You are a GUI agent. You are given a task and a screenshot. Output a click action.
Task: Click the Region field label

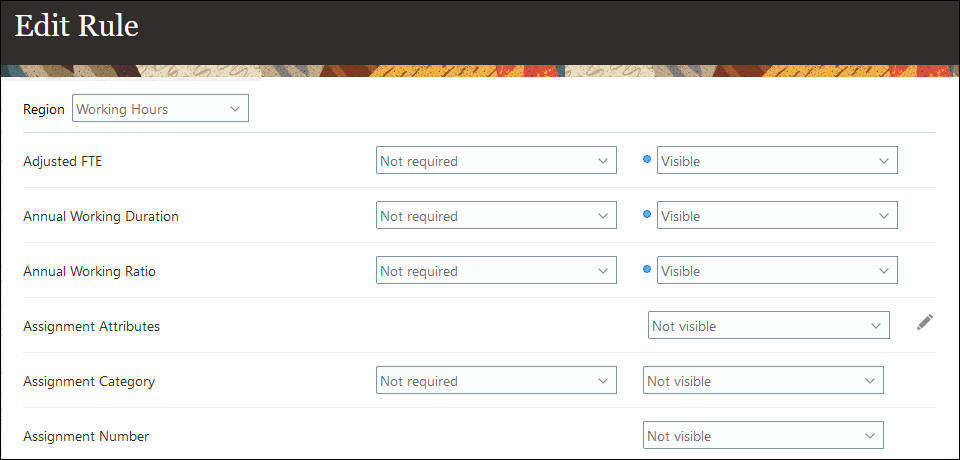(x=44, y=109)
